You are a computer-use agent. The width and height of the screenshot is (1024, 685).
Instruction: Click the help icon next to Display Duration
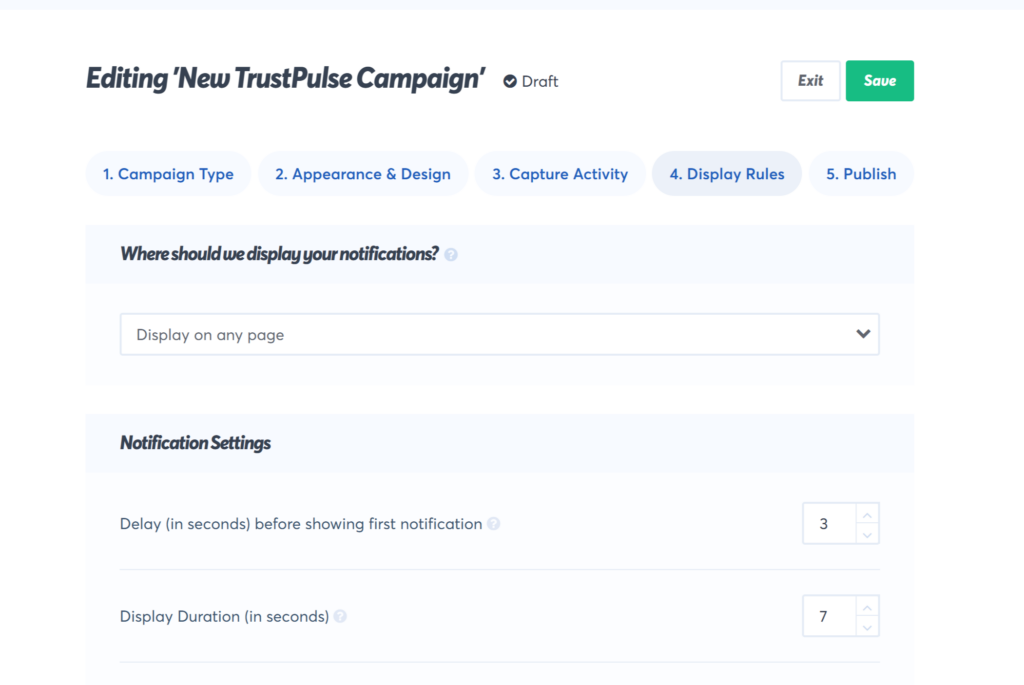click(340, 617)
